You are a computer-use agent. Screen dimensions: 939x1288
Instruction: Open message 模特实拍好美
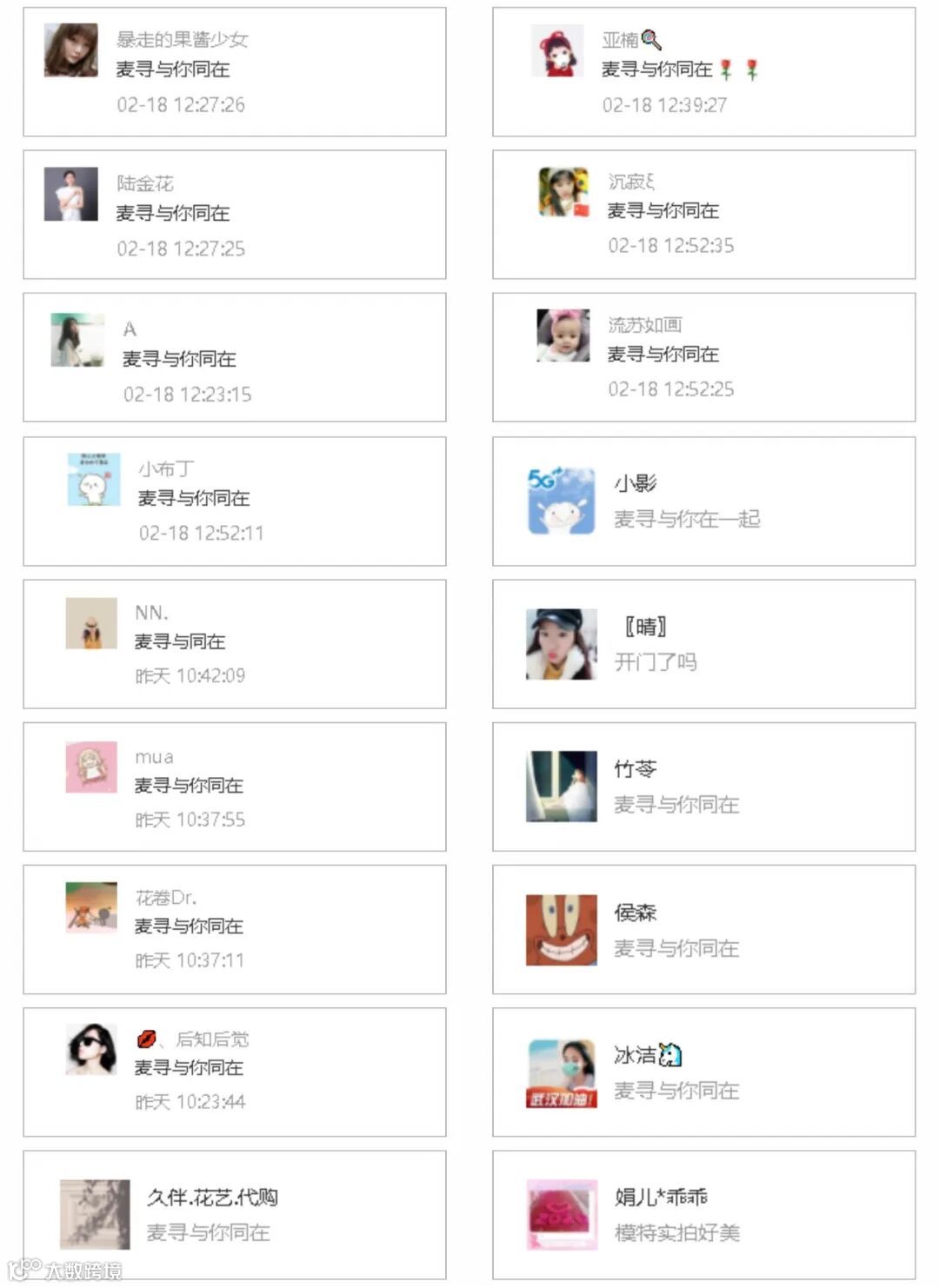(677, 1232)
